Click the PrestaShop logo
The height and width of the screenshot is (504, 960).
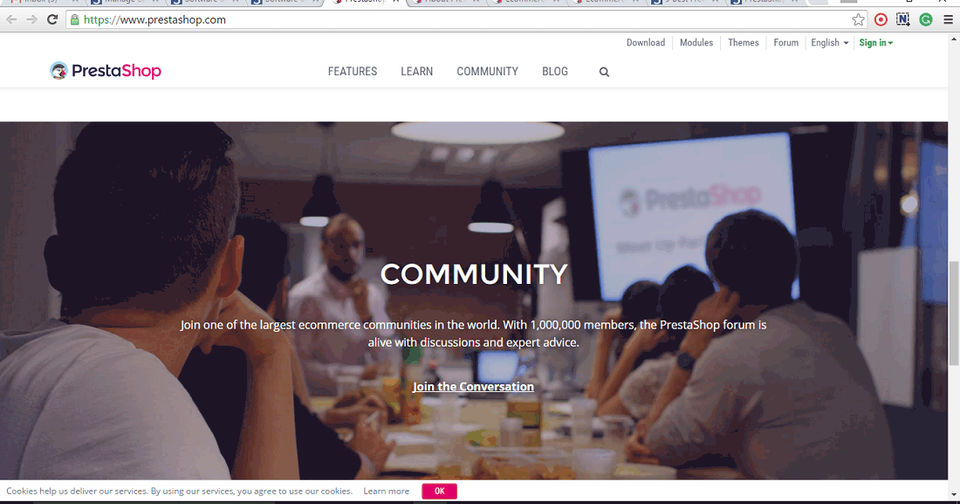coord(105,71)
